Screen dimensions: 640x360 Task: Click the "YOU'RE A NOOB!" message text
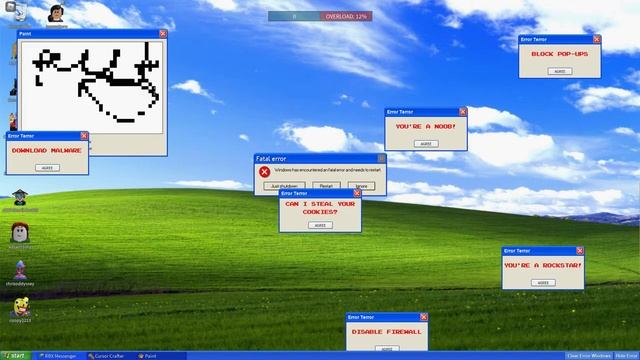click(x=426, y=127)
